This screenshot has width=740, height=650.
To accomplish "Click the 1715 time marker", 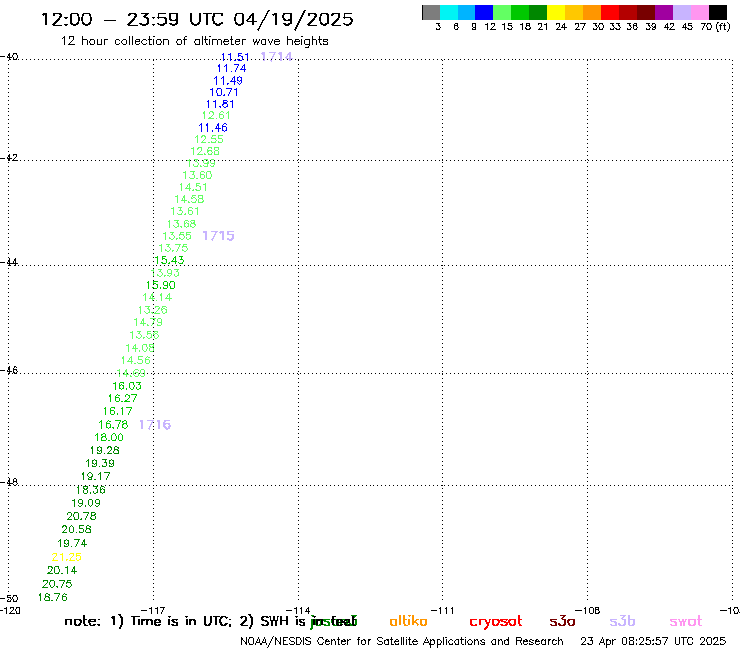I will (218, 236).
